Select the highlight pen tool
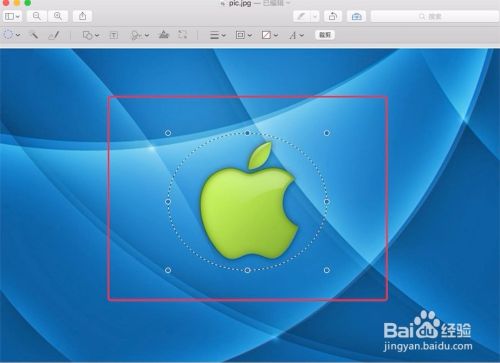500x363 pixels. tap(302, 16)
